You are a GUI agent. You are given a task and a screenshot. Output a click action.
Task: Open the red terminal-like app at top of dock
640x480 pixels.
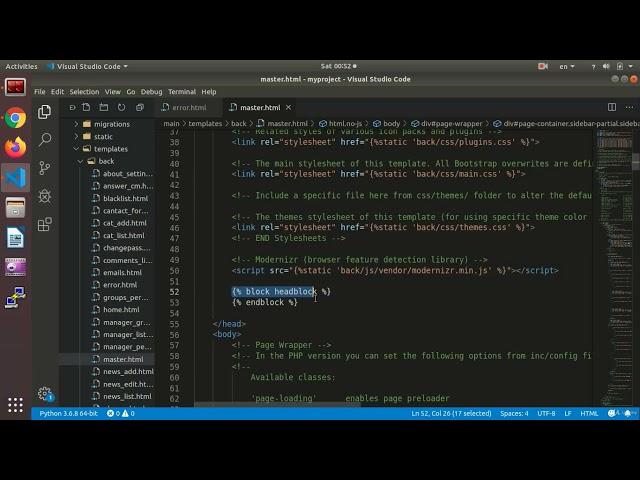16,87
